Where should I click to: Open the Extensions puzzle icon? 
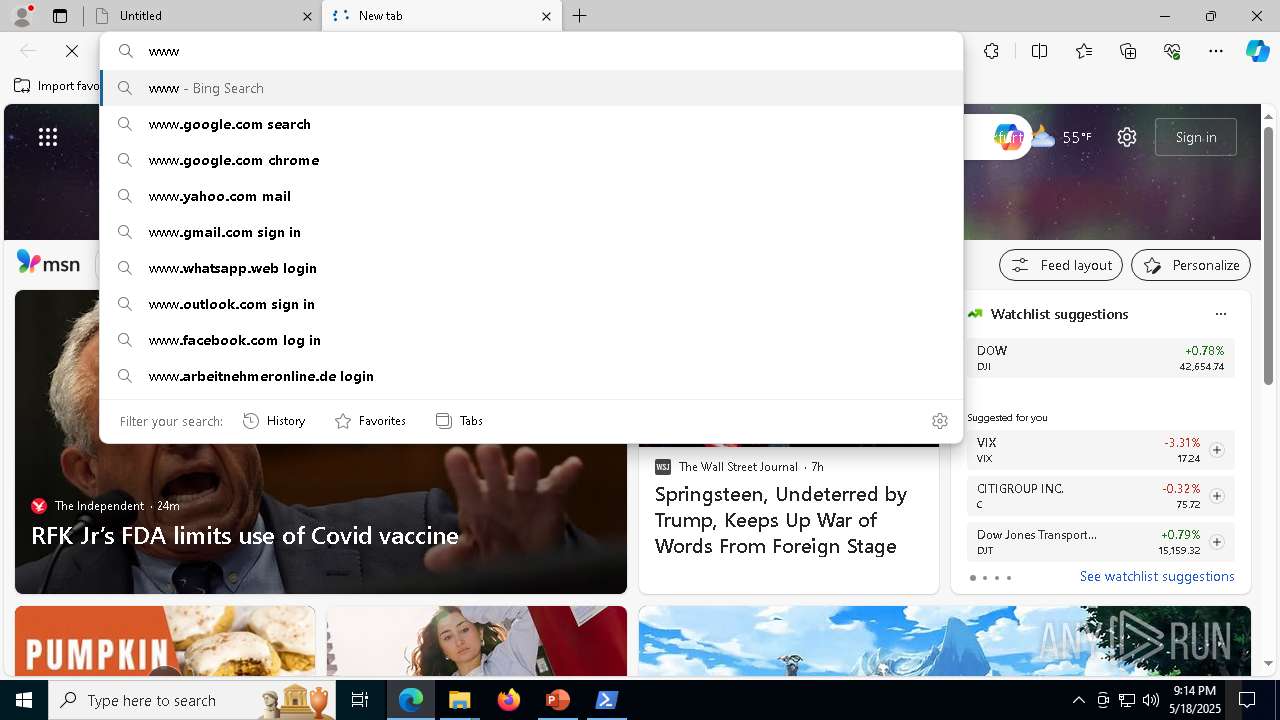coord(991,51)
